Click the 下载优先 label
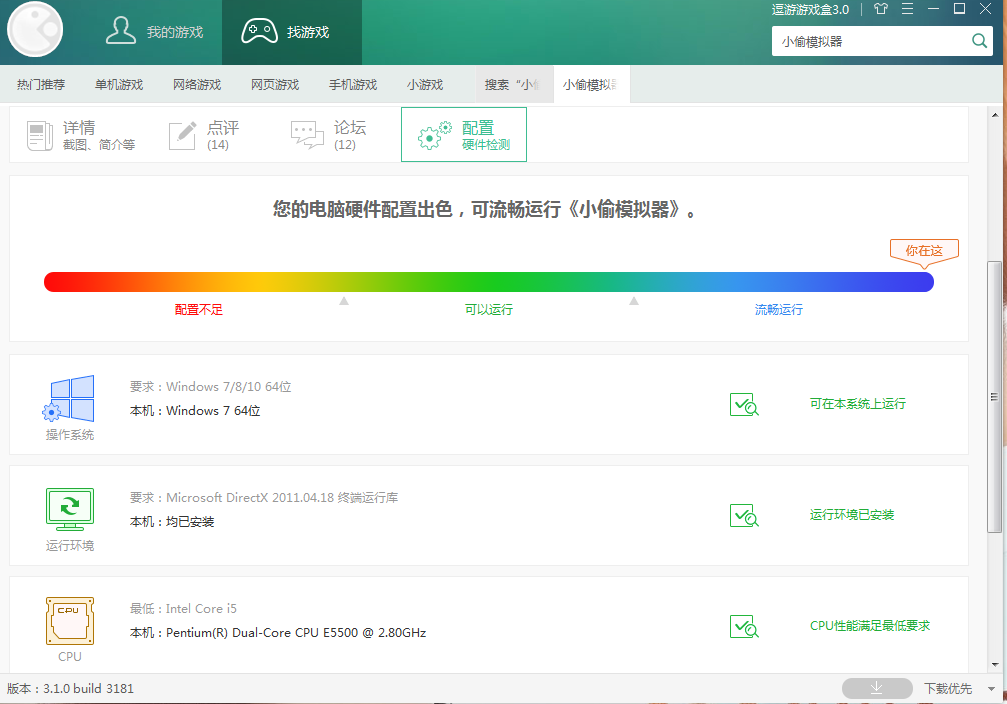Viewport: 1007px width, 704px height. click(949, 689)
